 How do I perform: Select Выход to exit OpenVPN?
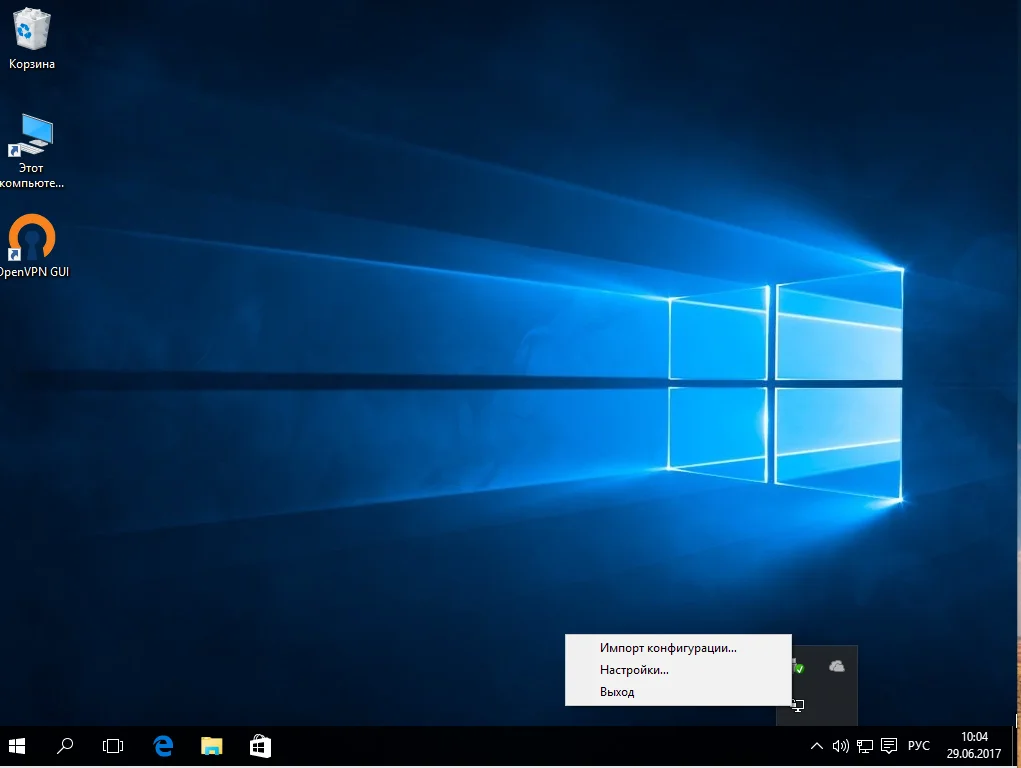point(617,692)
